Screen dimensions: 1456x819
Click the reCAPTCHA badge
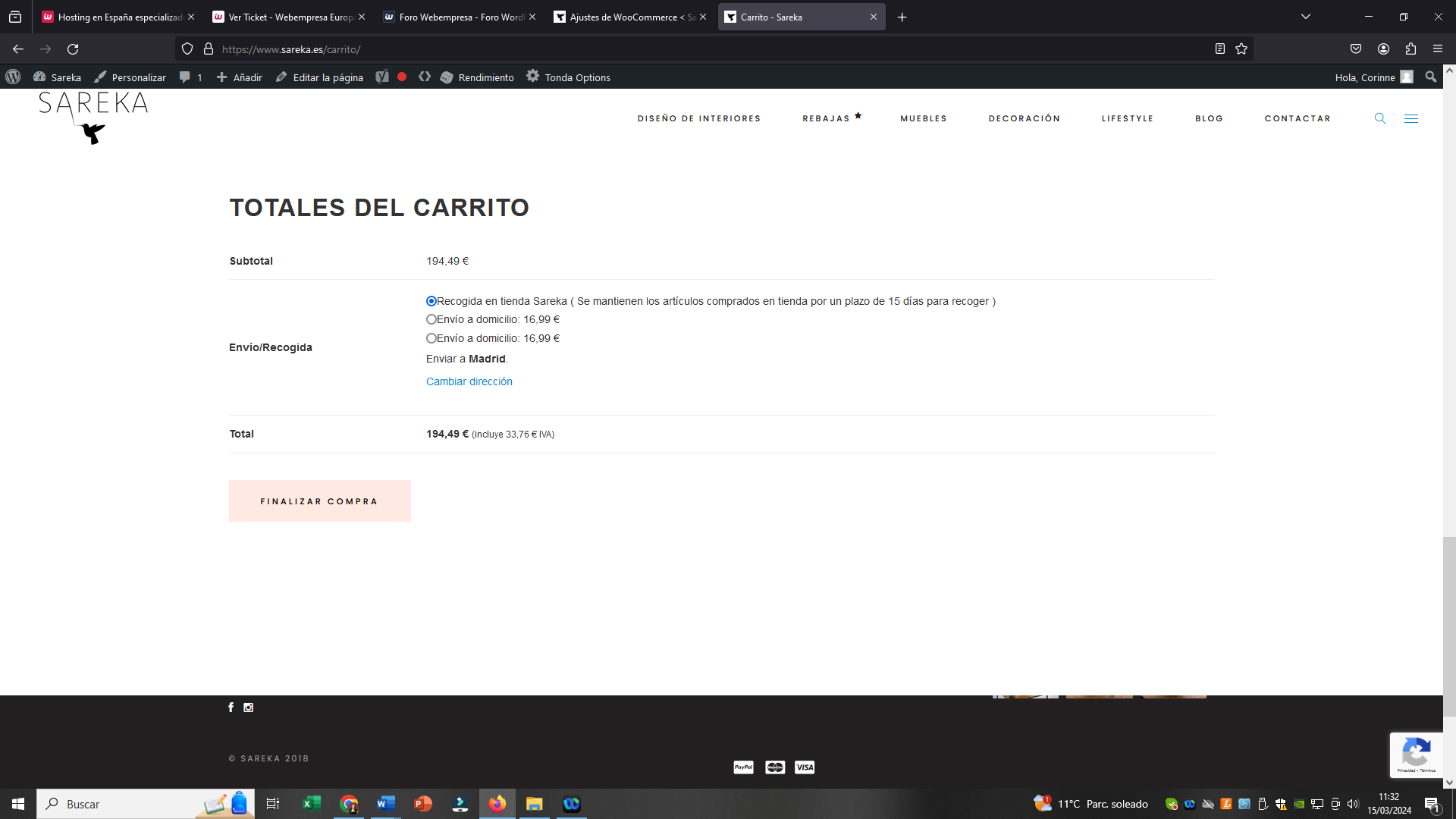click(1417, 755)
